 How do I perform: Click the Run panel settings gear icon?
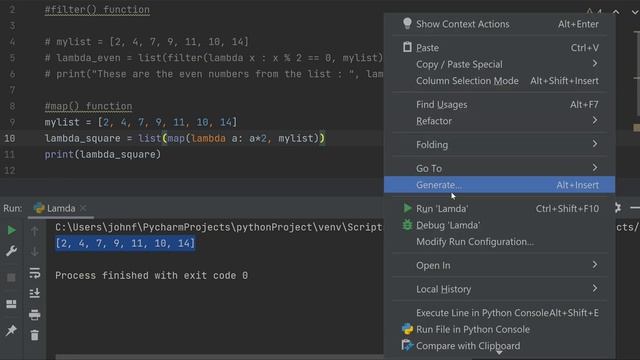point(618,208)
